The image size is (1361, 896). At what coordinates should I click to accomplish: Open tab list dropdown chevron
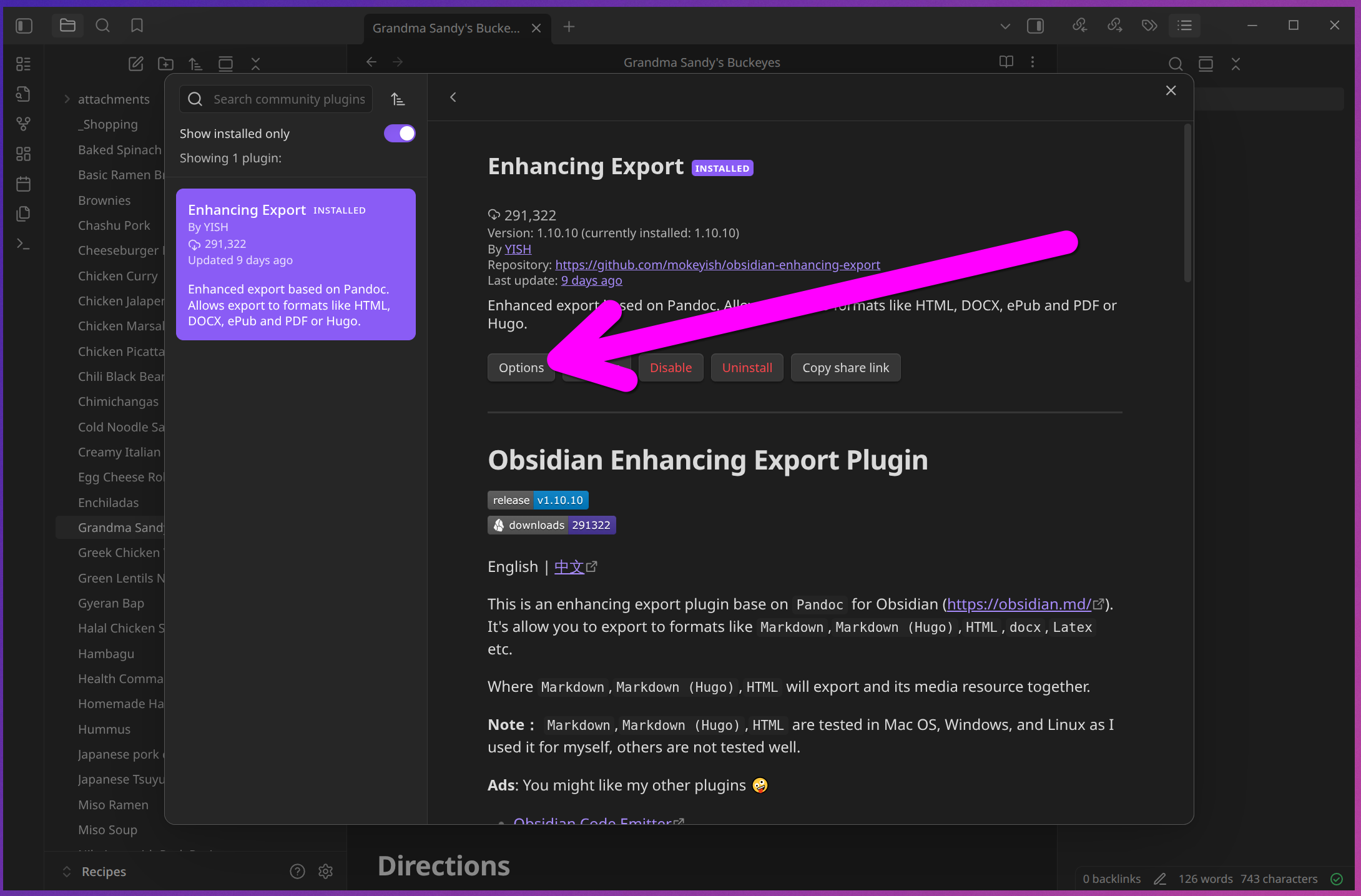1005,26
